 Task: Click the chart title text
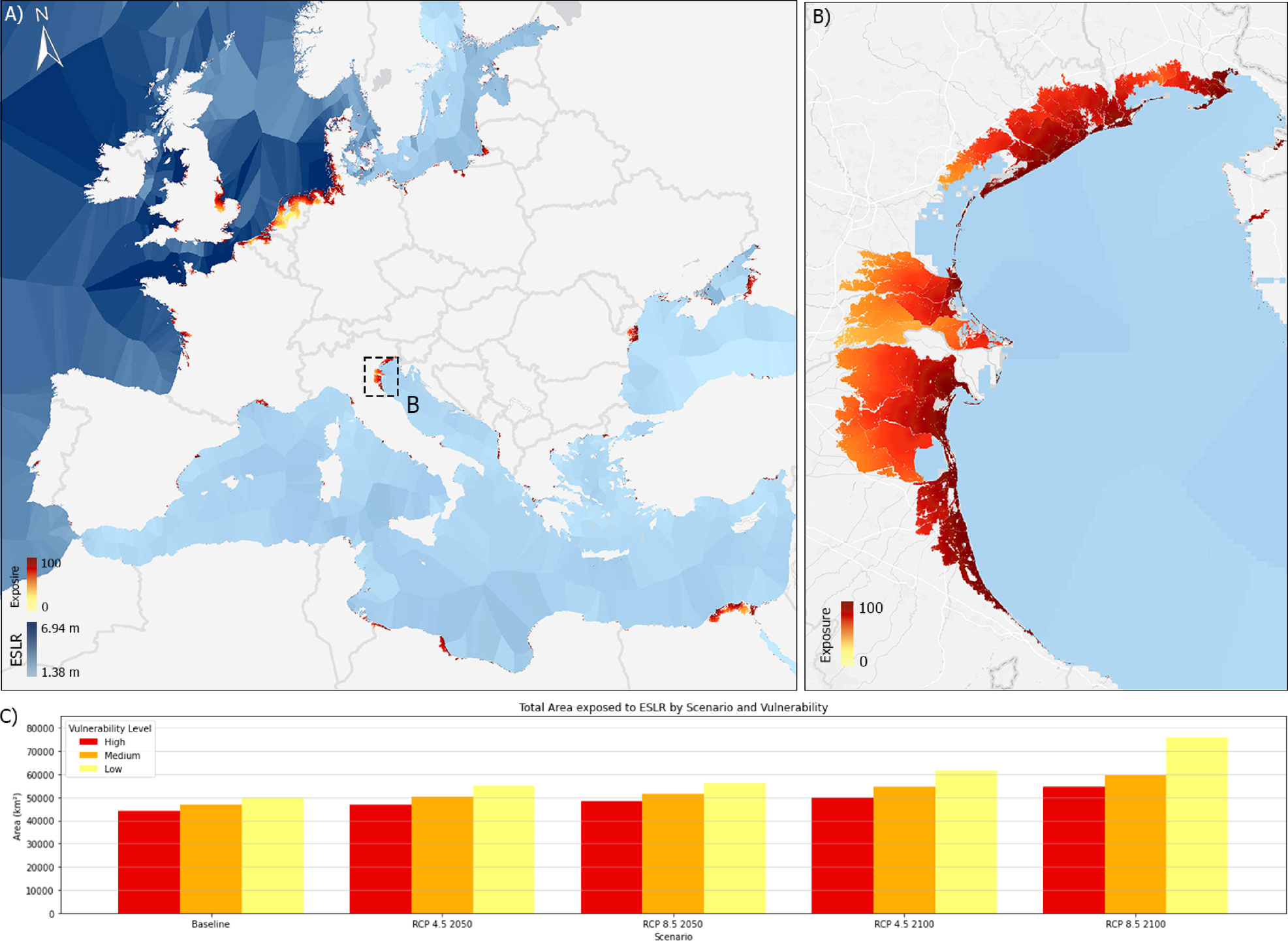(672, 707)
